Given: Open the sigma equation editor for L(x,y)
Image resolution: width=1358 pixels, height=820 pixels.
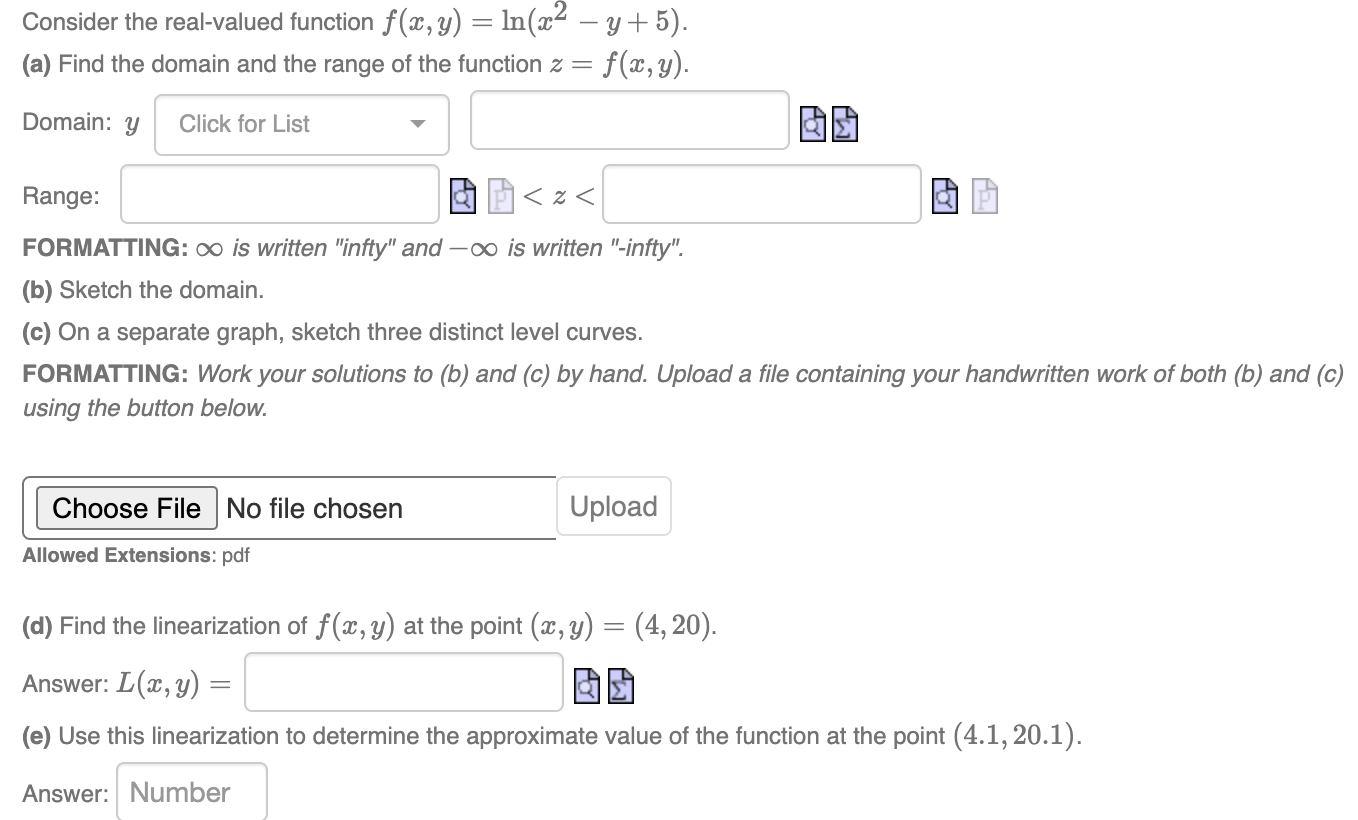Looking at the screenshot, I should [620, 685].
